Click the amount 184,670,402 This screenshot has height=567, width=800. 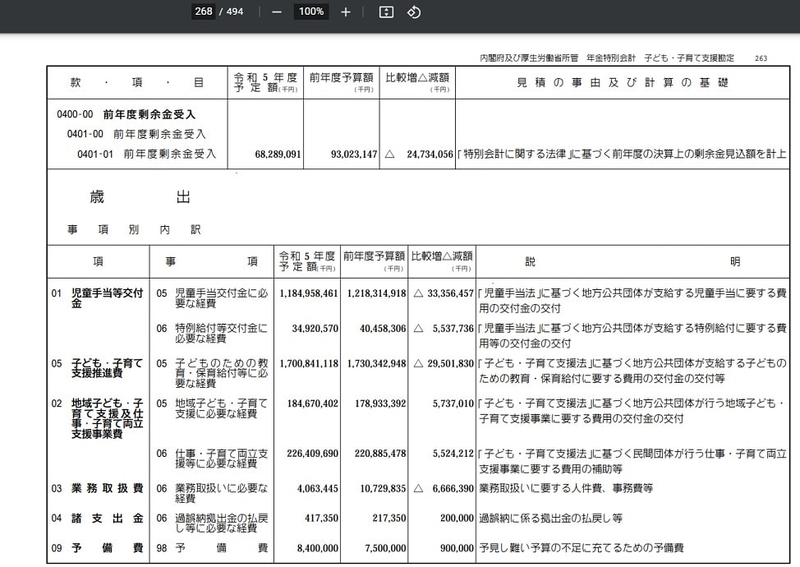point(312,404)
